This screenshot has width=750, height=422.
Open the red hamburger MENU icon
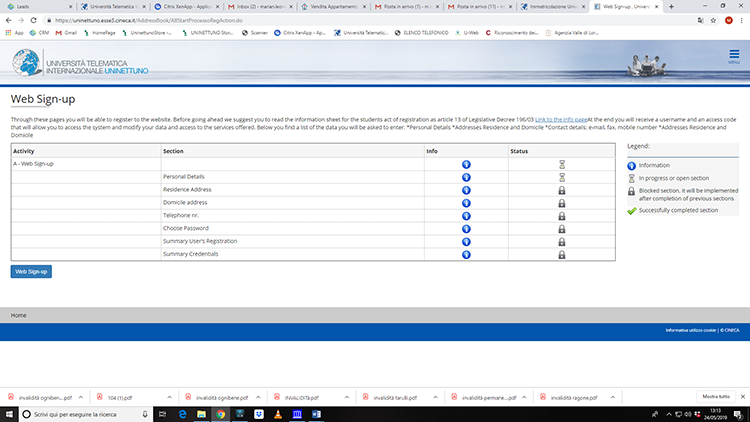click(x=733, y=55)
